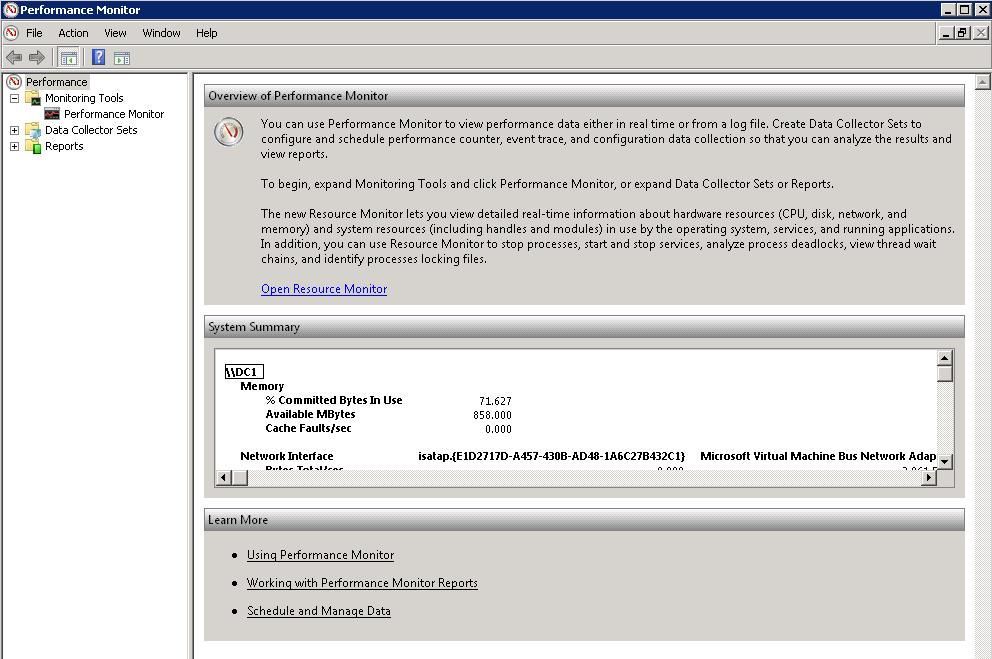Screen dimensions: 992x659
Task: Select the Performance root label
Action: pyautogui.click(x=56, y=82)
